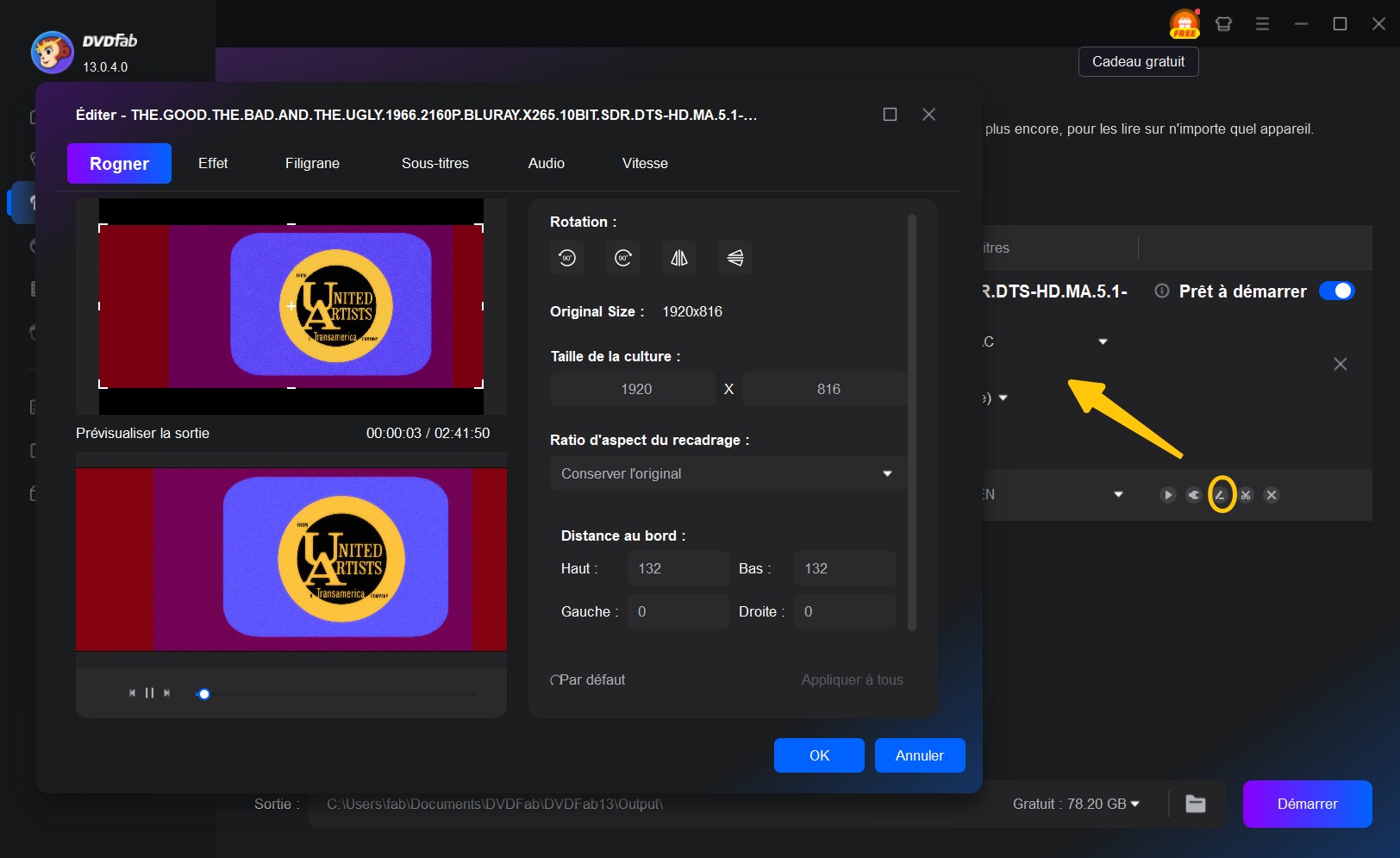This screenshot has height=858, width=1400.
Task: Click the DVDFab mascot logo
Action: (x=52, y=53)
